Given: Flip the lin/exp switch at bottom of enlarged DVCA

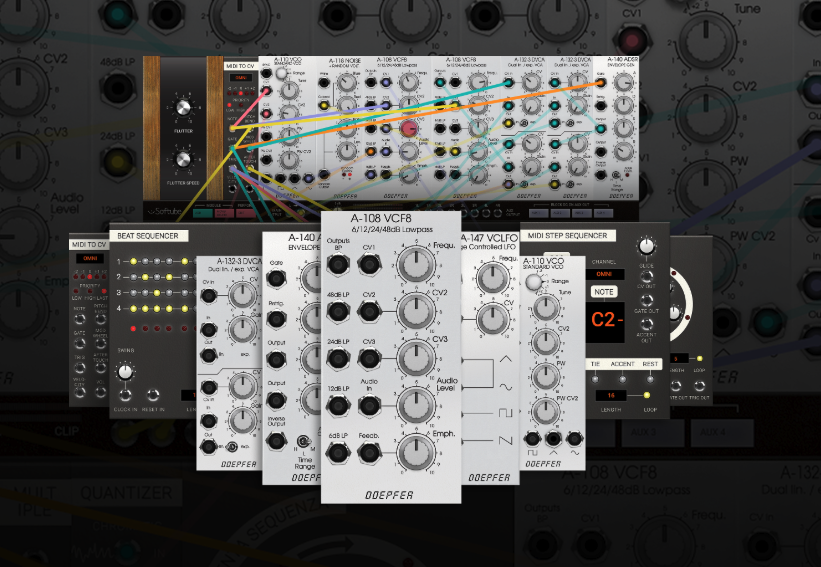Looking at the screenshot, I should 230,447.
